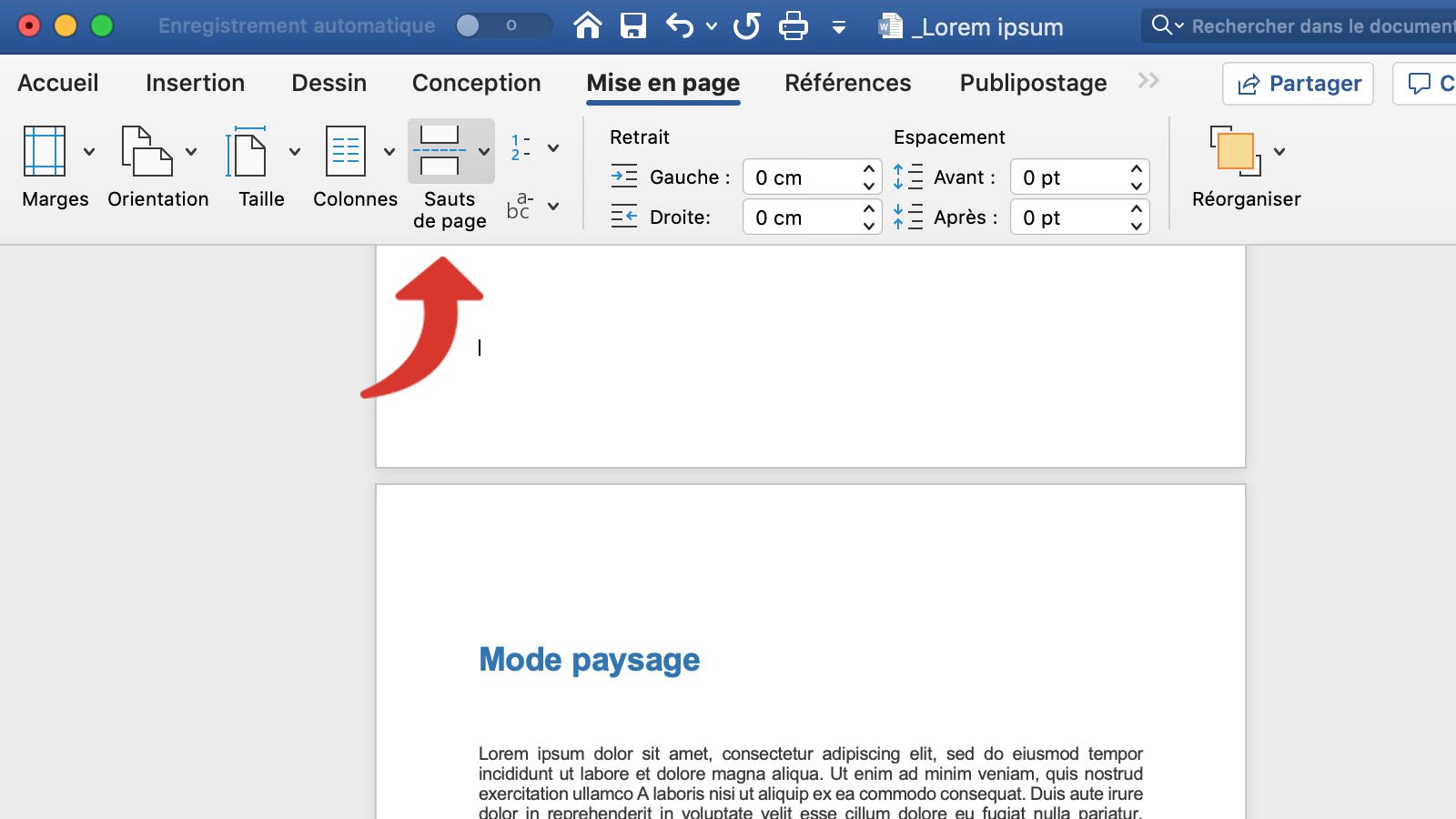Click the home icon in title bar
1456x819 pixels.
(x=588, y=25)
